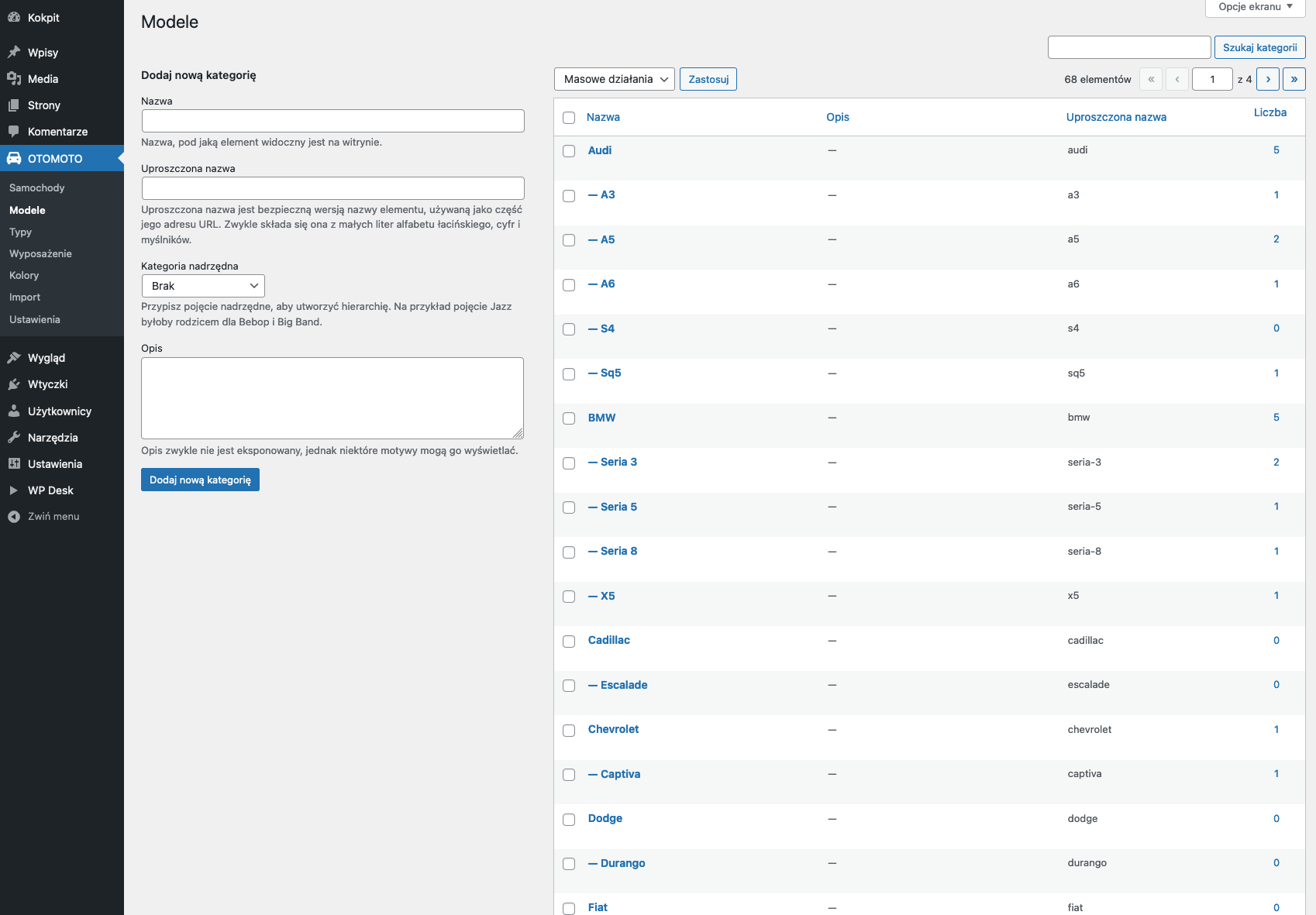This screenshot has width=1316, height=915.
Task: Open the Seria 3 model link
Action: (x=612, y=462)
